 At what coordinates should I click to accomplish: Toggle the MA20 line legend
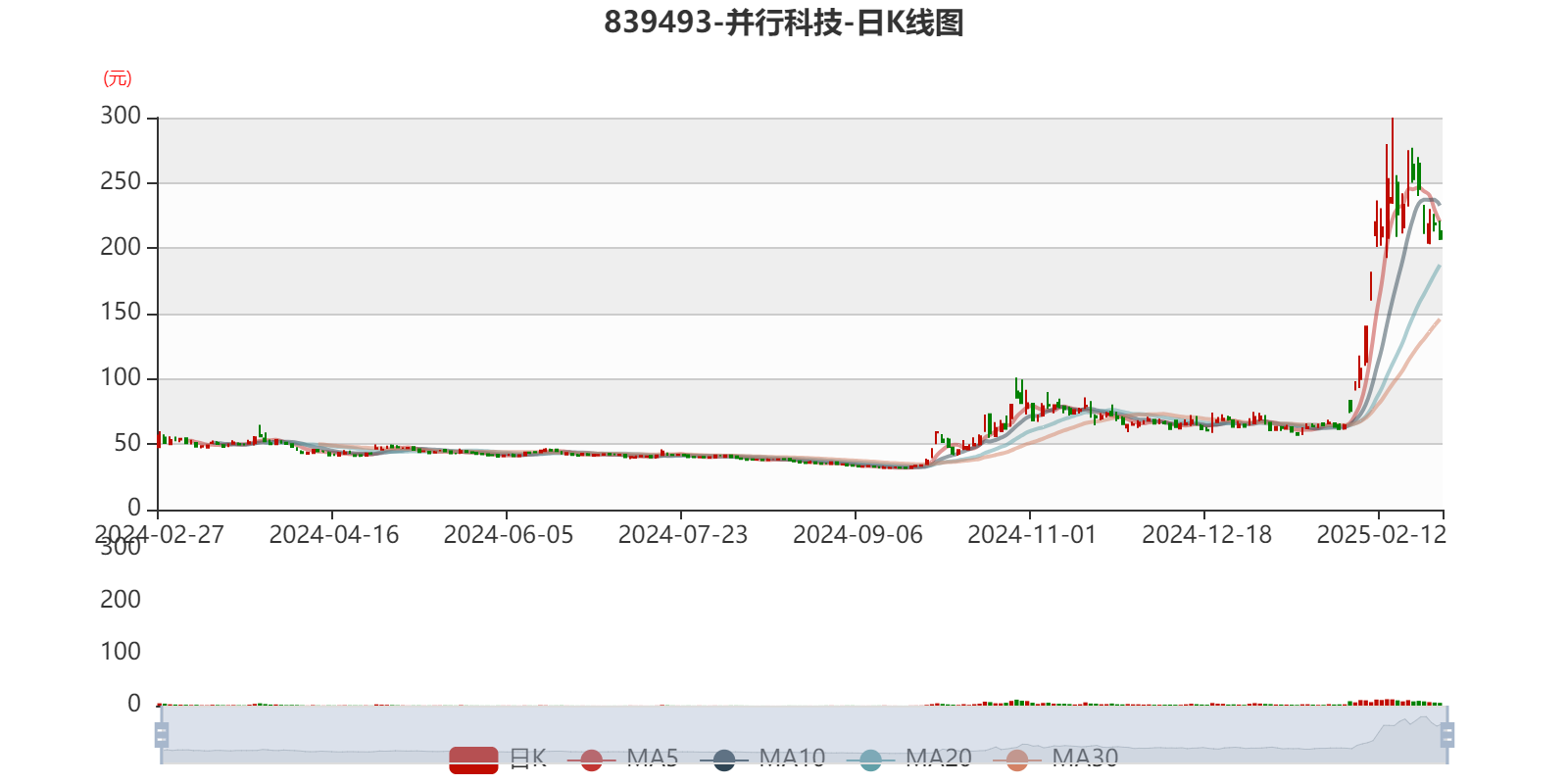click(908, 759)
